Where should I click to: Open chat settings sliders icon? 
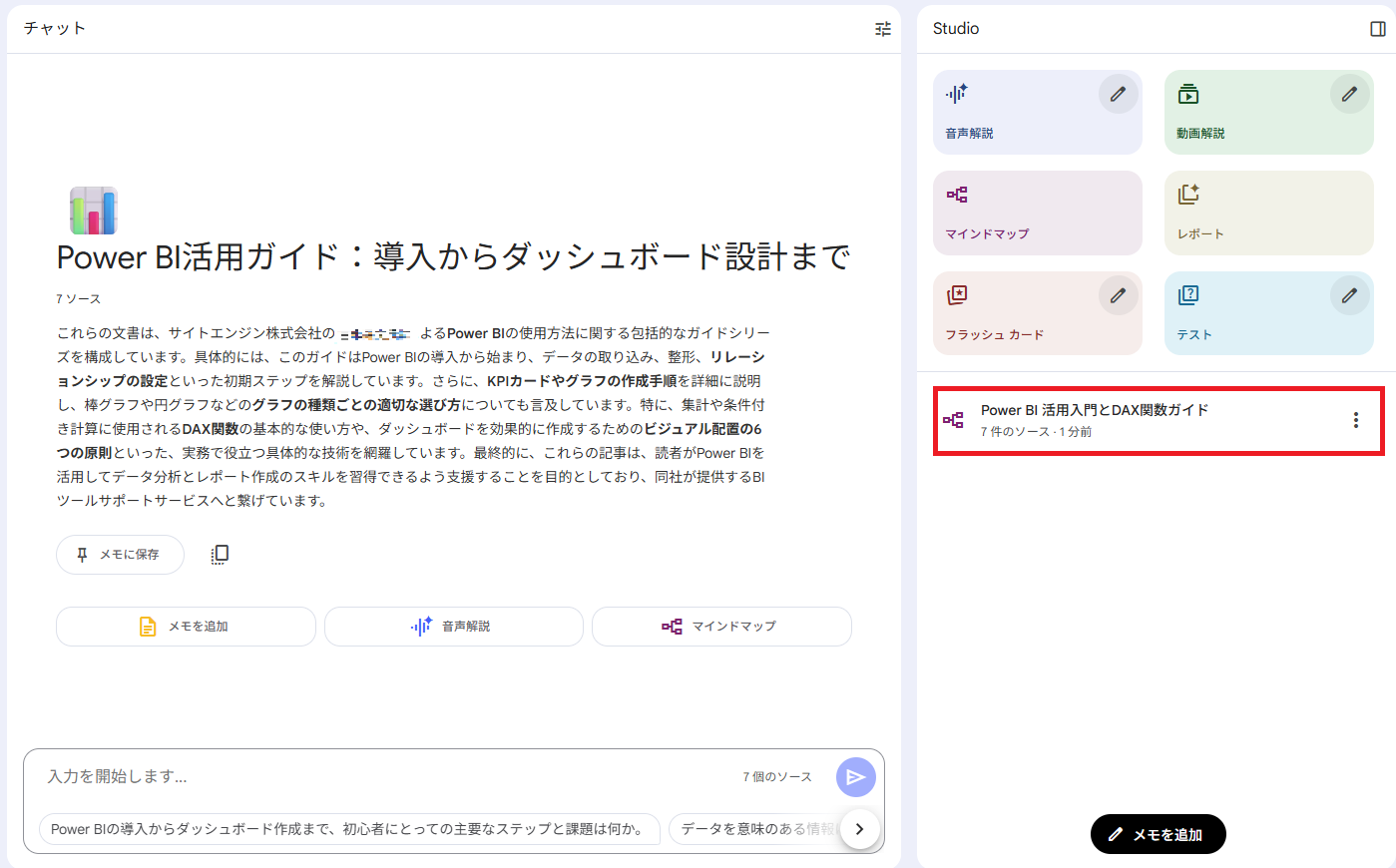[883, 29]
